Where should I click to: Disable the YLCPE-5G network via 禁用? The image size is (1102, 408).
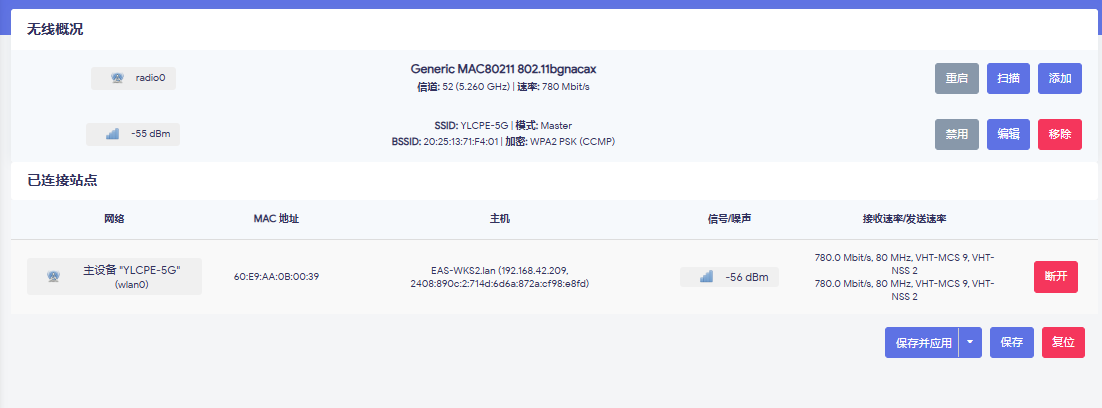click(956, 134)
